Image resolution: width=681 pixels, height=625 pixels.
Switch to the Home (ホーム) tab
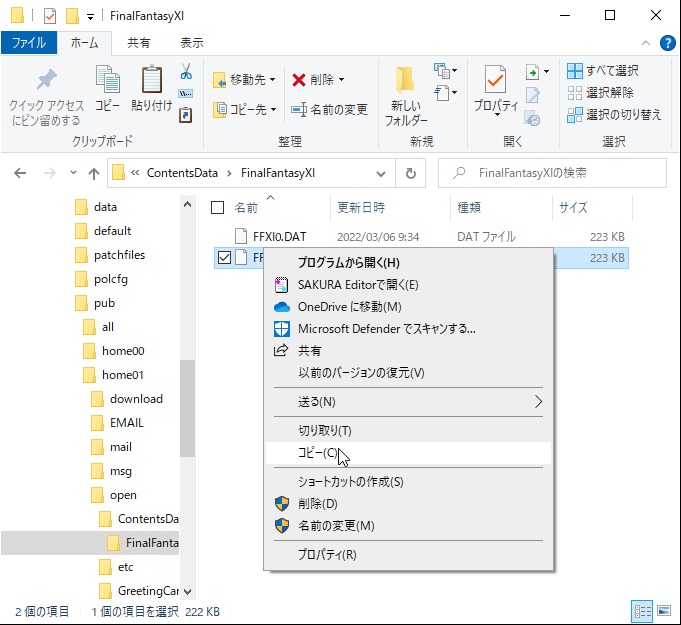84,43
